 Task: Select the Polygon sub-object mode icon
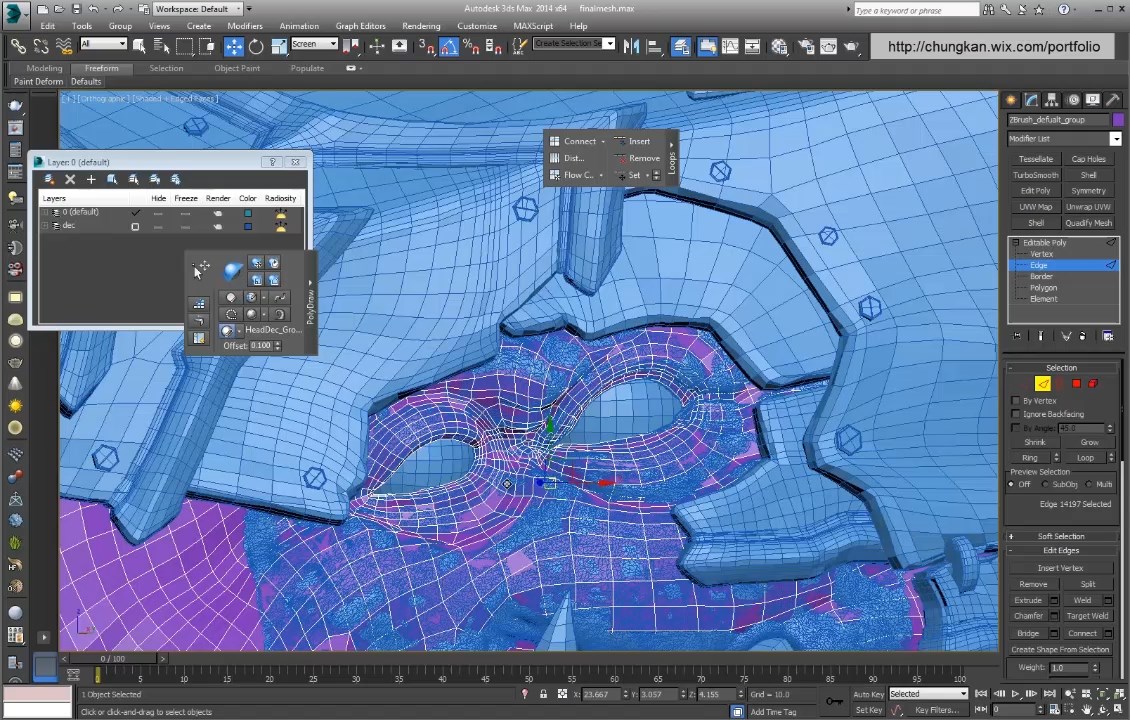click(x=1043, y=287)
